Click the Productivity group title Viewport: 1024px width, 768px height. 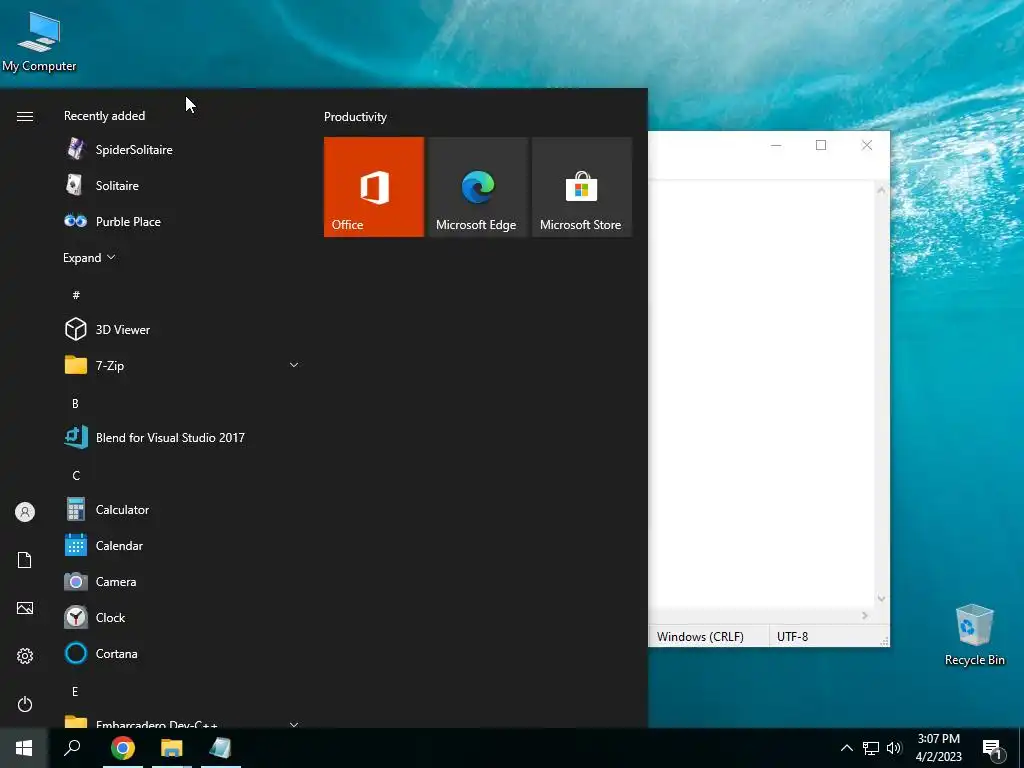[355, 117]
